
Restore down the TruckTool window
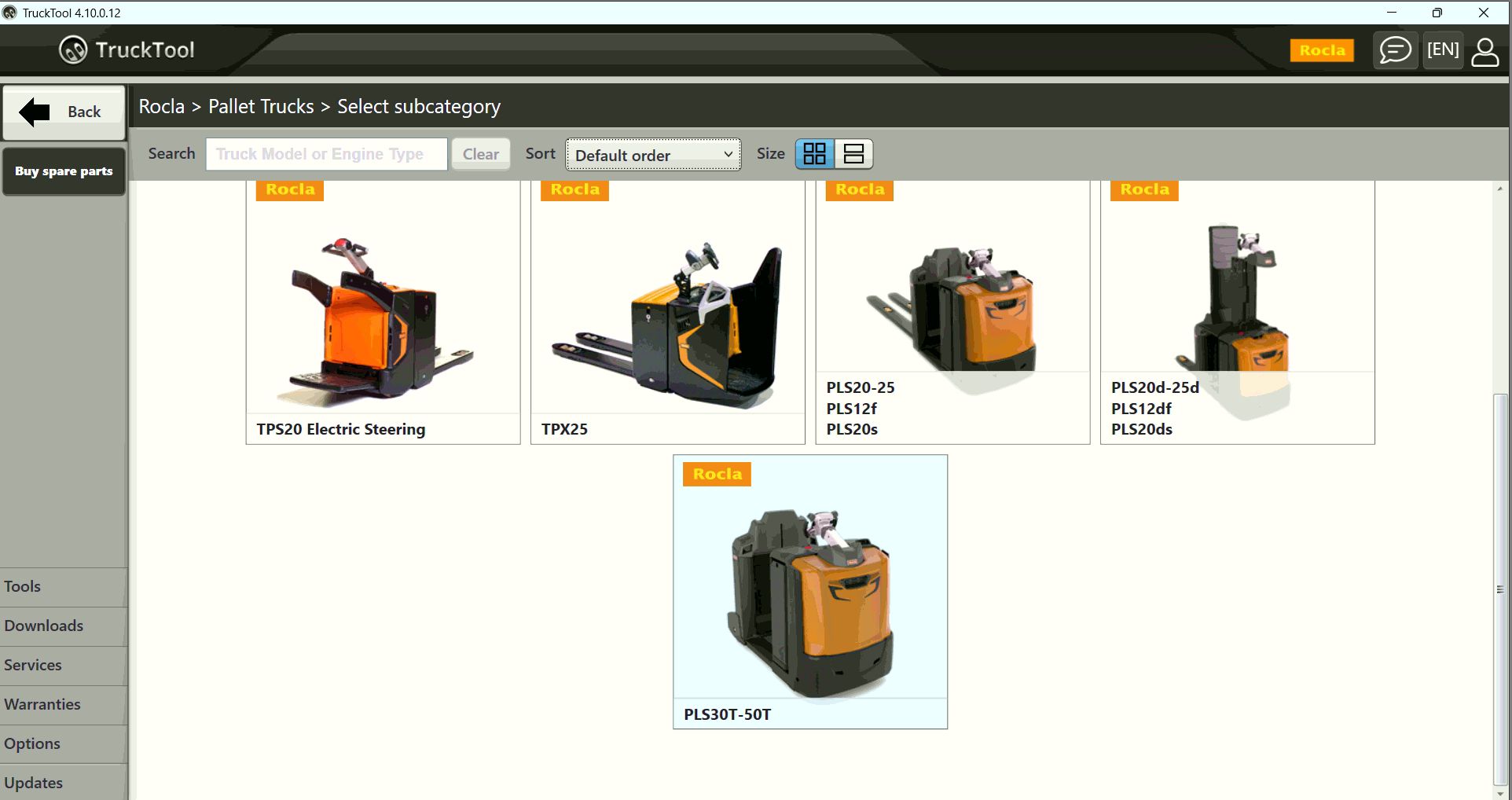pos(1437,13)
